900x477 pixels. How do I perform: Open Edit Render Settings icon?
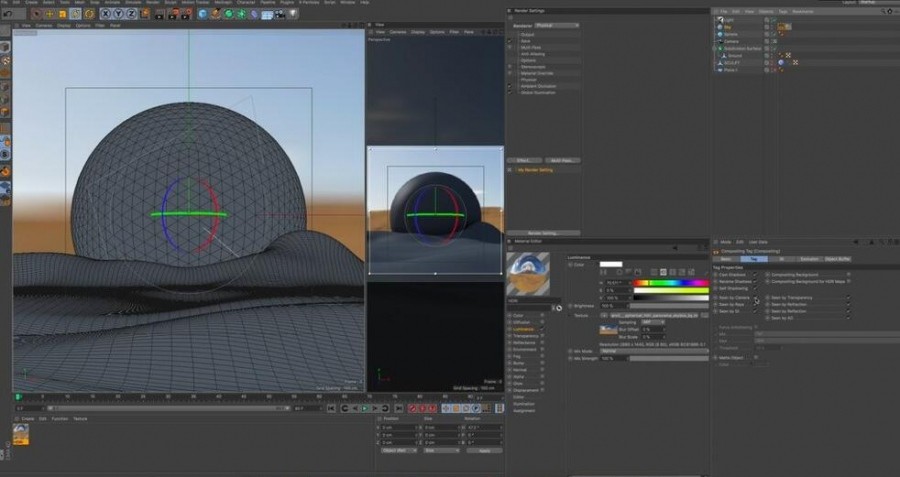[x=185, y=14]
